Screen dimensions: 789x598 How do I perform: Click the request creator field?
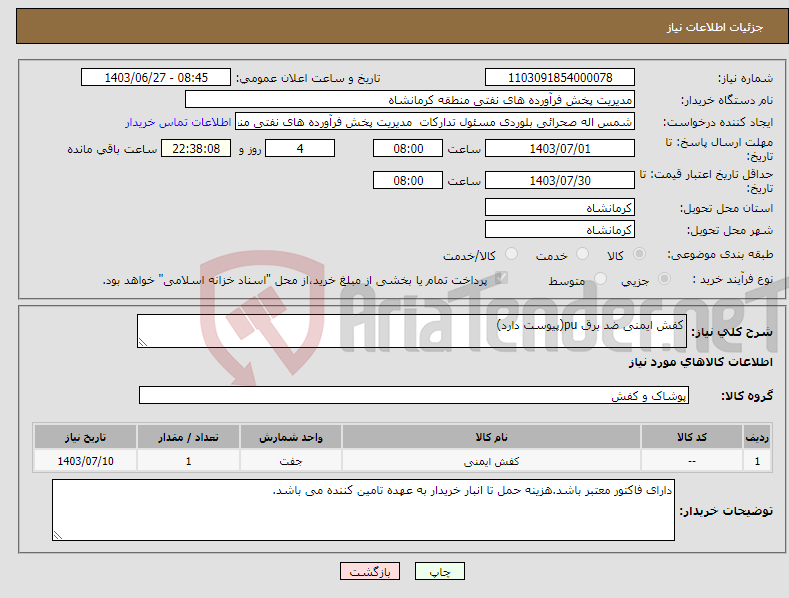(435, 122)
